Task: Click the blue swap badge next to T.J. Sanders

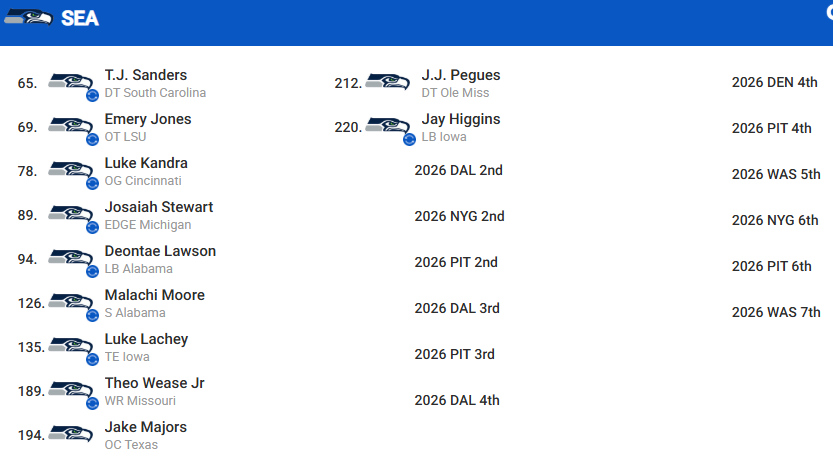Action: (92, 96)
